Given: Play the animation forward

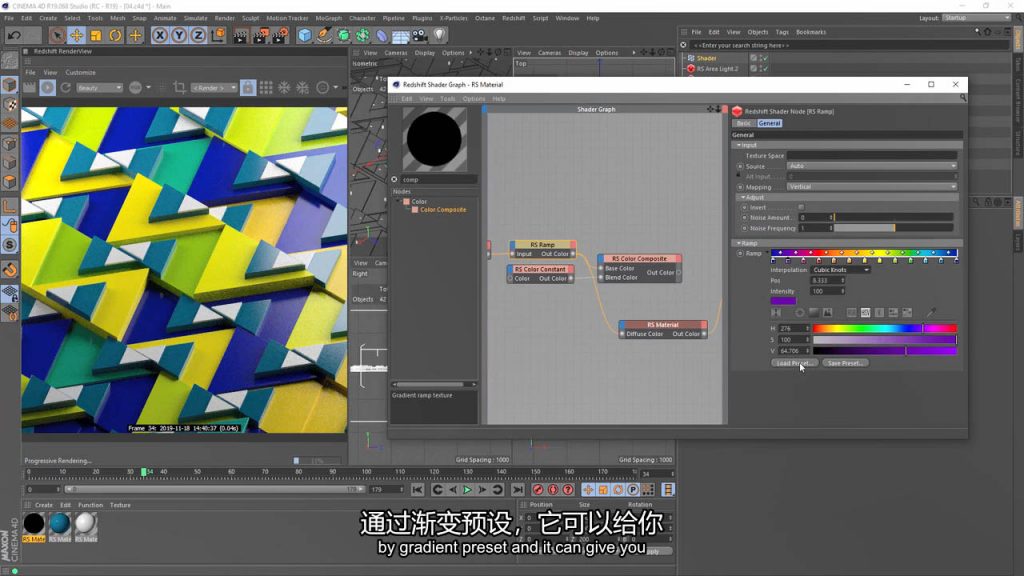Looking at the screenshot, I should [467, 490].
